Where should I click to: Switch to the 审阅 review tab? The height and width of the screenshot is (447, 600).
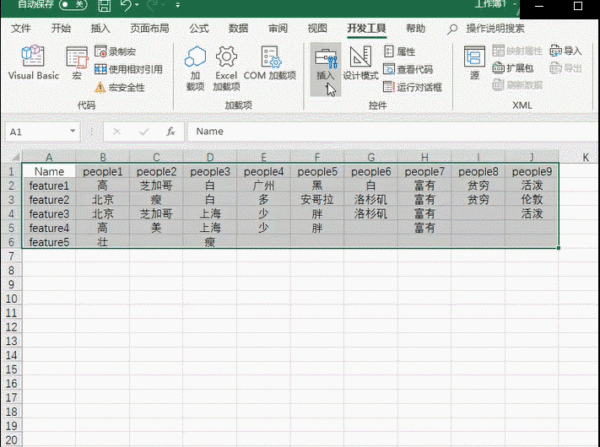pyautogui.click(x=278, y=28)
